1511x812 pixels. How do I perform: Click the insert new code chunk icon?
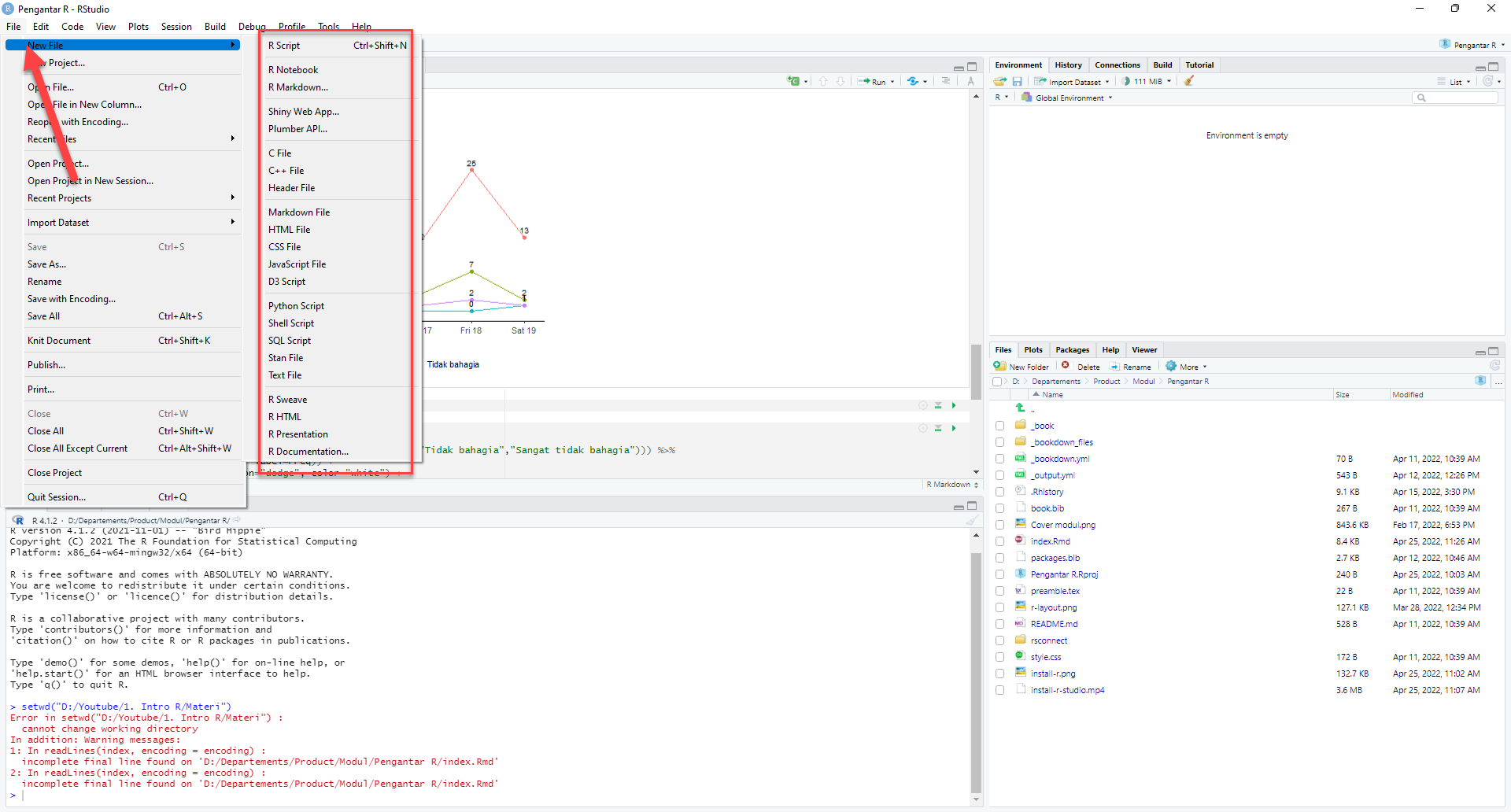click(x=794, y=81)
